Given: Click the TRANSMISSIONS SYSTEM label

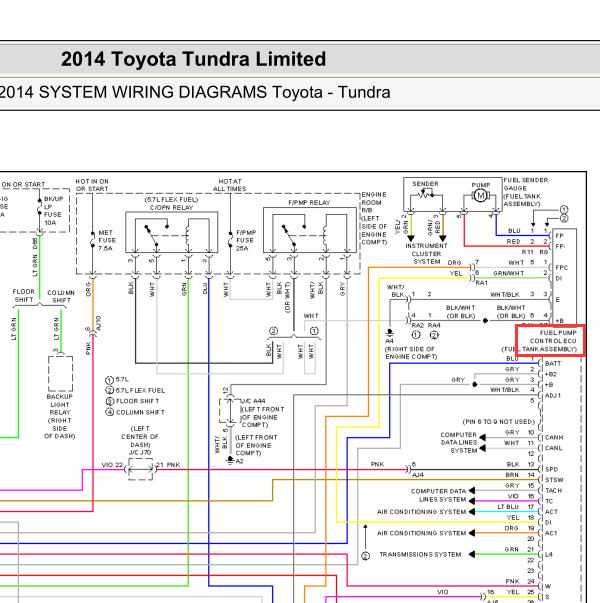Looking at the screenshot, I should tap(420, 554).
